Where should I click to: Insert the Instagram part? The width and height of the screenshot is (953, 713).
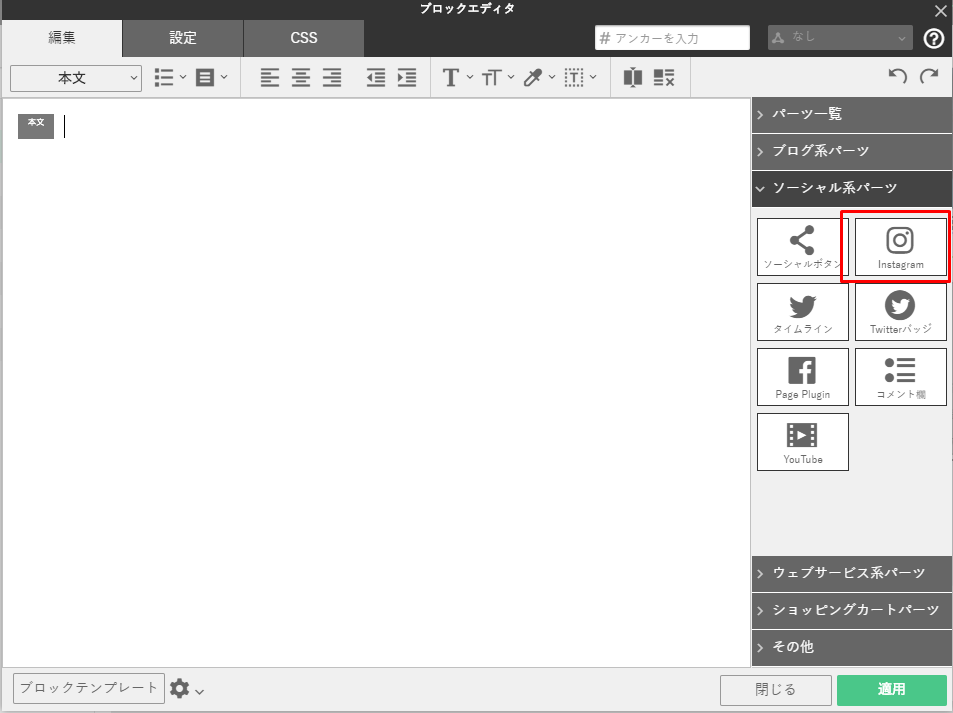point(900,247)
